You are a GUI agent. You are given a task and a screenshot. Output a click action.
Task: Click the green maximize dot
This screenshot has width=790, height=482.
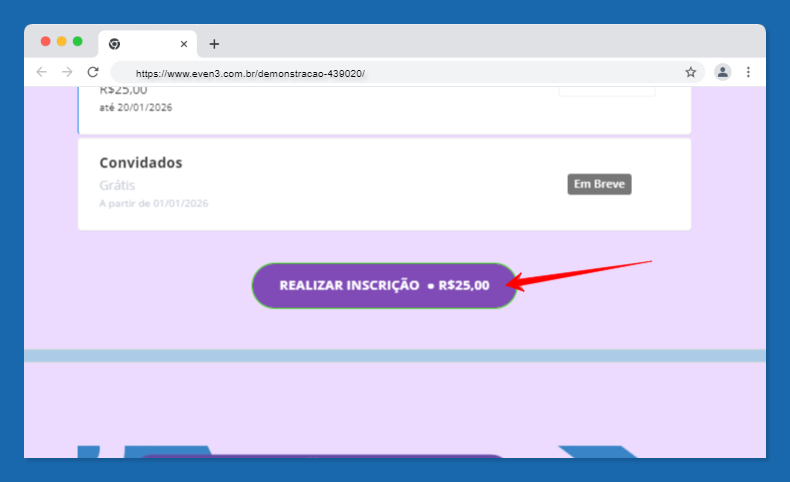[x=78, y=41]
